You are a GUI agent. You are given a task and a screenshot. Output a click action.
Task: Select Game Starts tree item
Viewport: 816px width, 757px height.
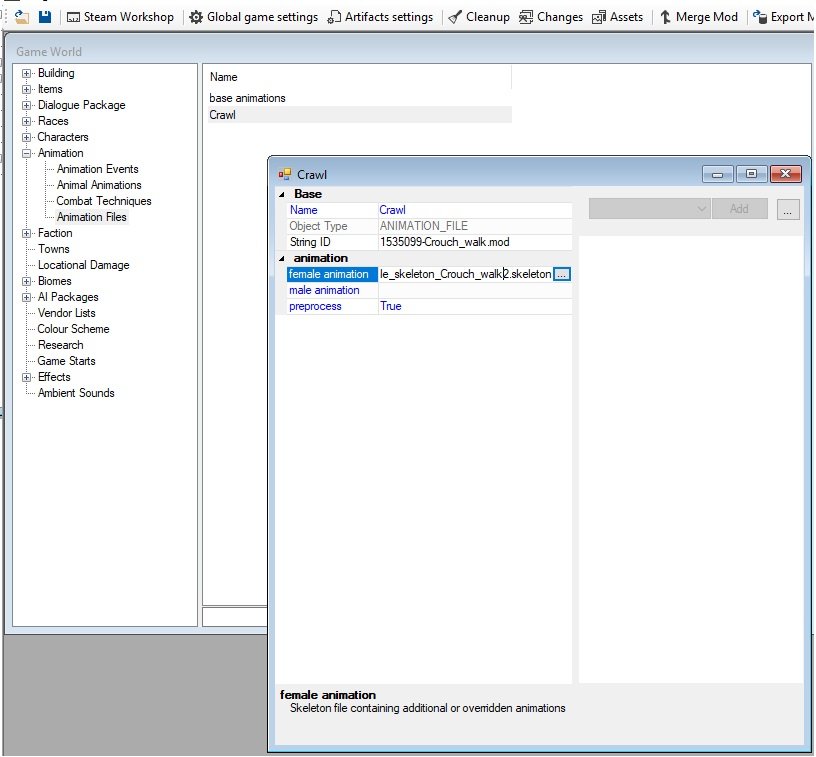click(x=66, y=362)
